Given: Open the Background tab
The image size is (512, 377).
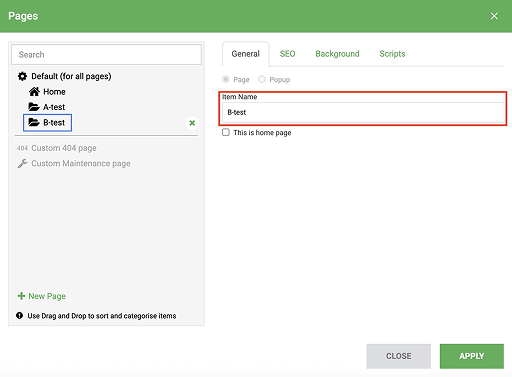Looking at the screenshot, I should point(337,54).
